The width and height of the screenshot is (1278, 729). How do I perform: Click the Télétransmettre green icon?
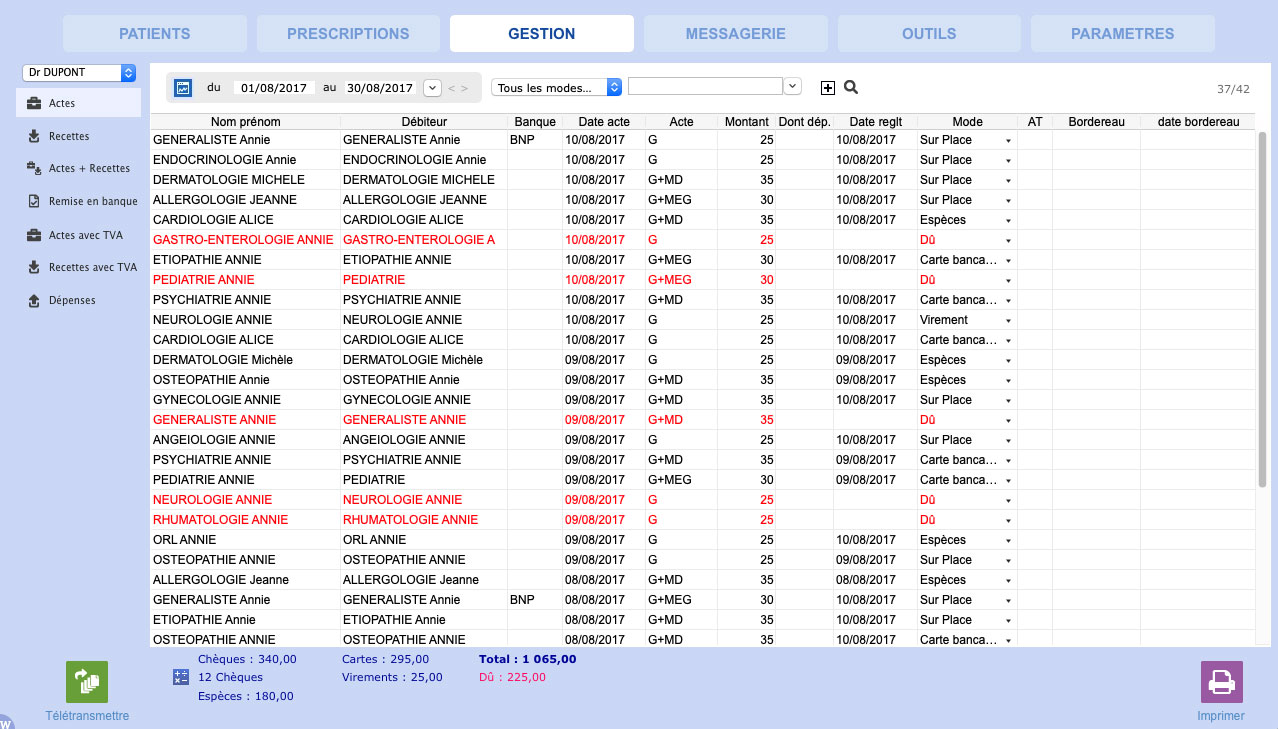point(87,682)
